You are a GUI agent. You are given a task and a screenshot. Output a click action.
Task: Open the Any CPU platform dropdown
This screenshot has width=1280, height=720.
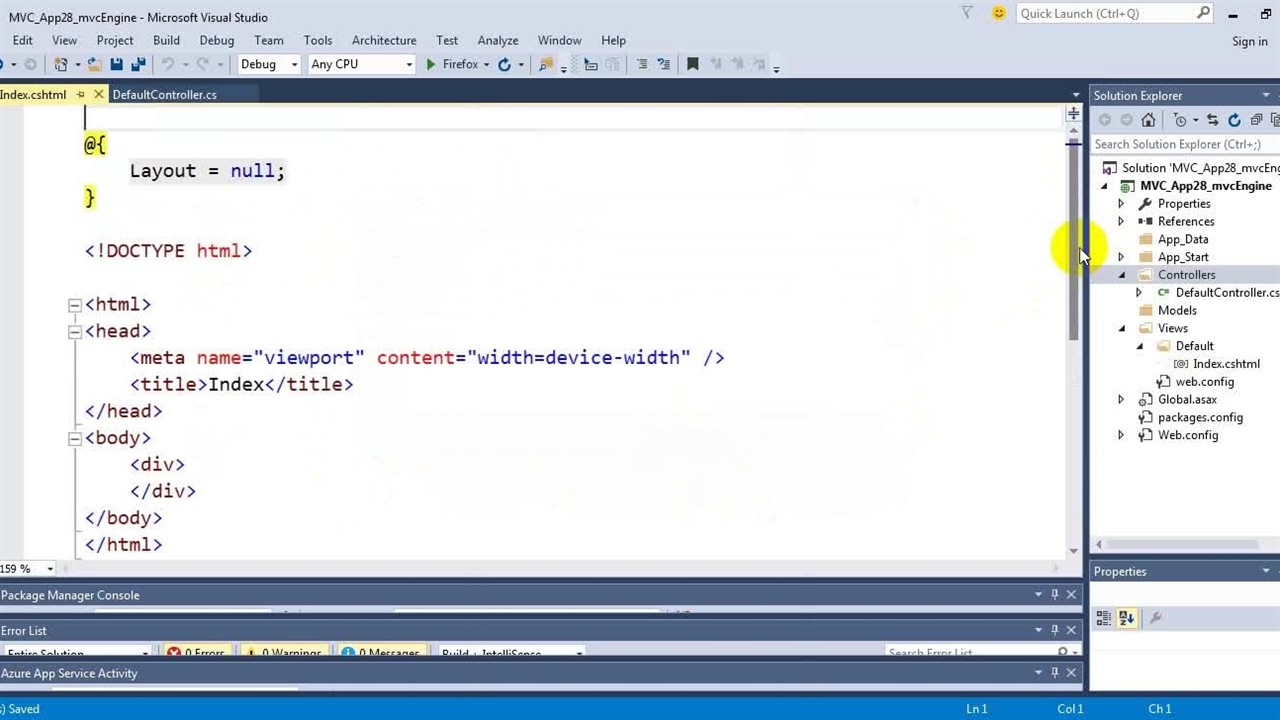pos(408,64)
